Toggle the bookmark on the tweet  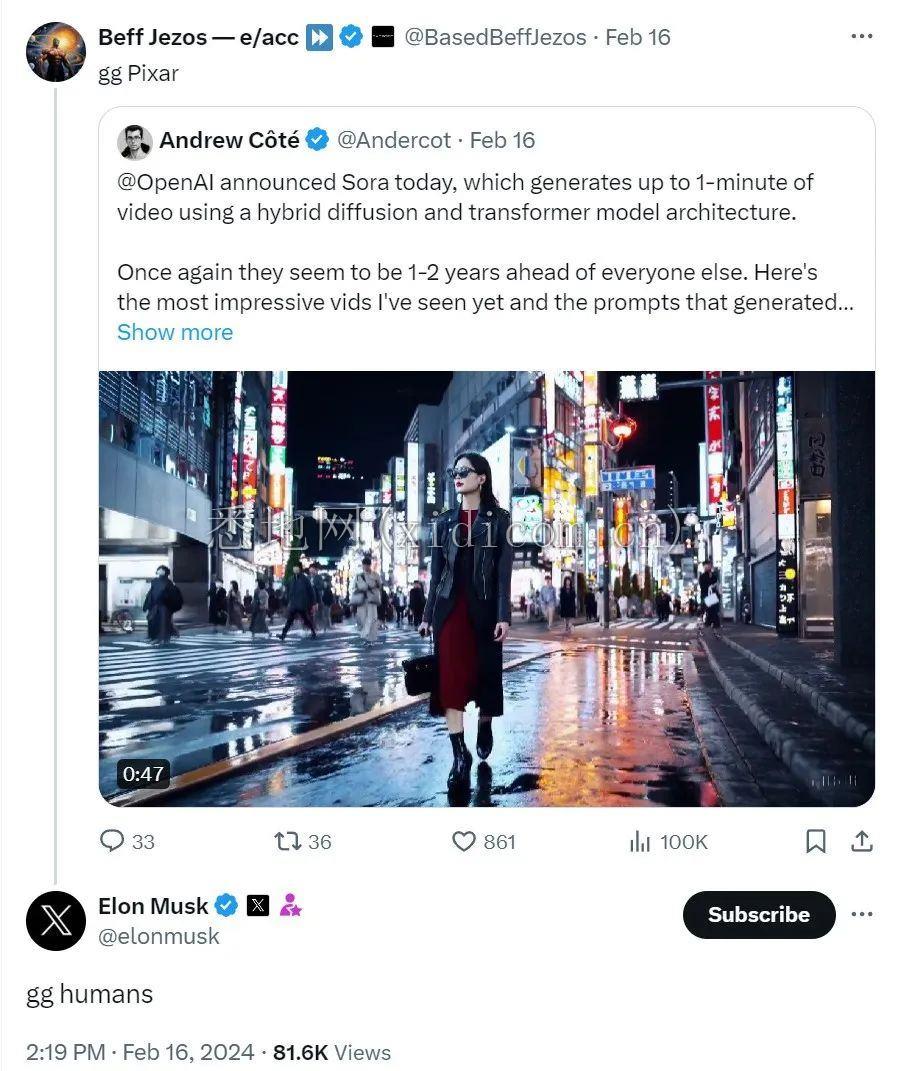[815, 841]
